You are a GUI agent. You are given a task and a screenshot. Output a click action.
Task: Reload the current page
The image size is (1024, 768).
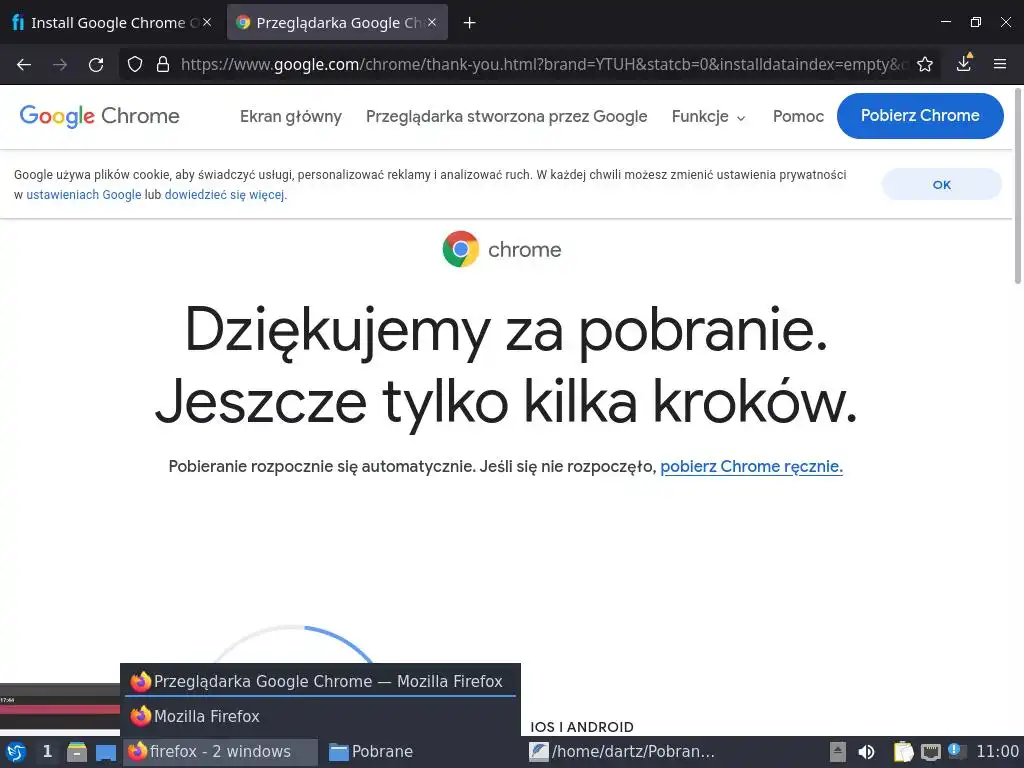coord(96,64)
